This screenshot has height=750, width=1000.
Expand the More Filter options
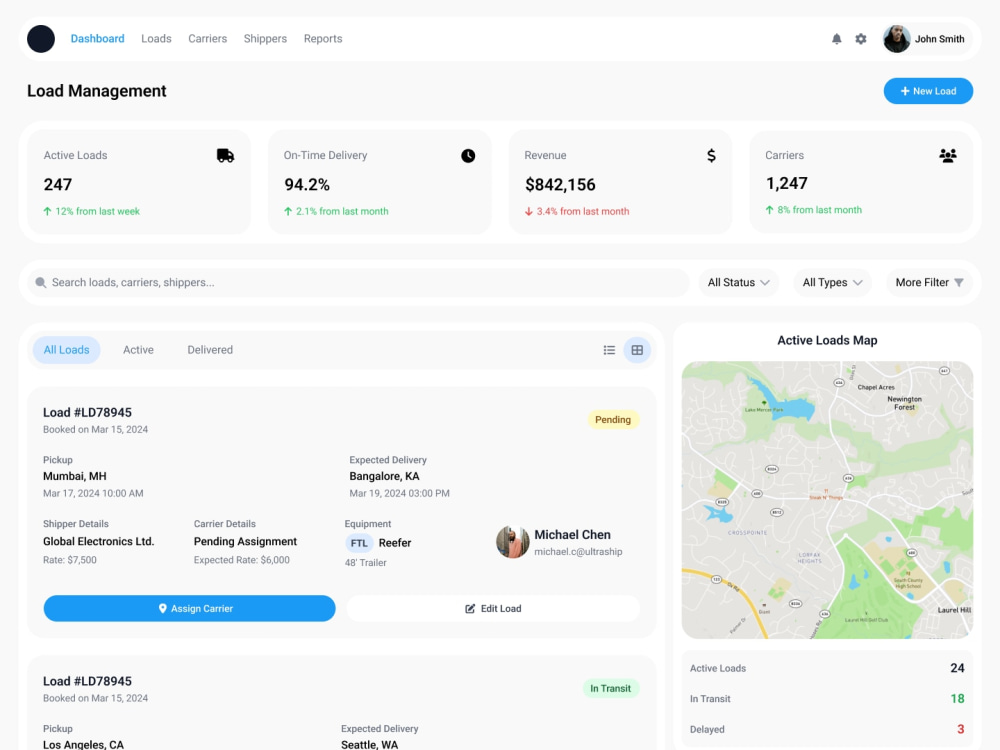point(929,283)
